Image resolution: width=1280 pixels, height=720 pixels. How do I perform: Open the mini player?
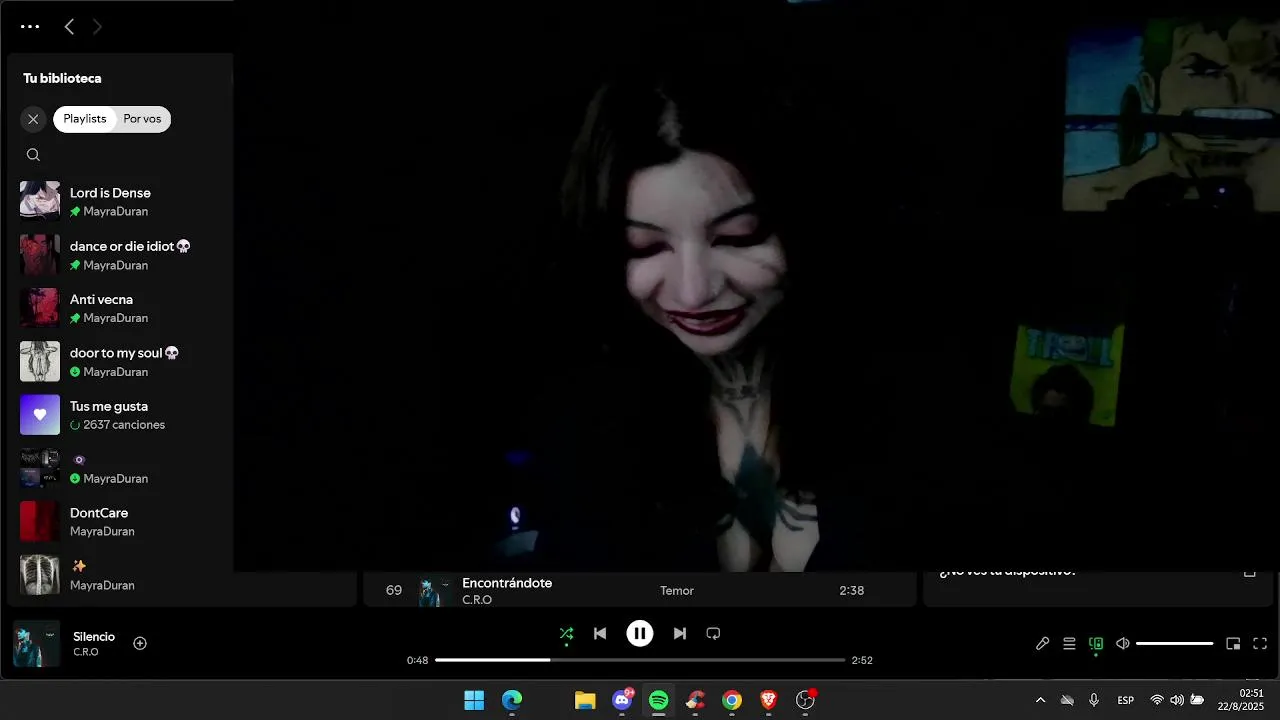(x=1233, y=644)
